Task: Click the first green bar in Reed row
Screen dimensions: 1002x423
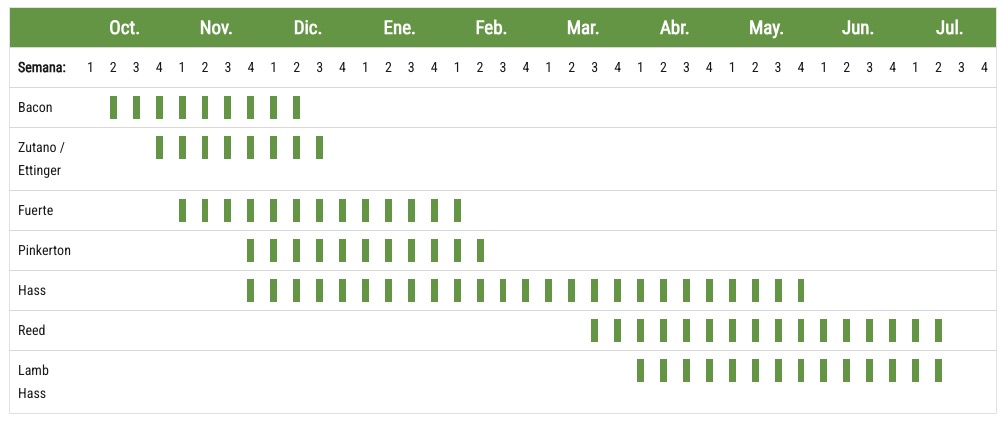Action: point(595,330)
